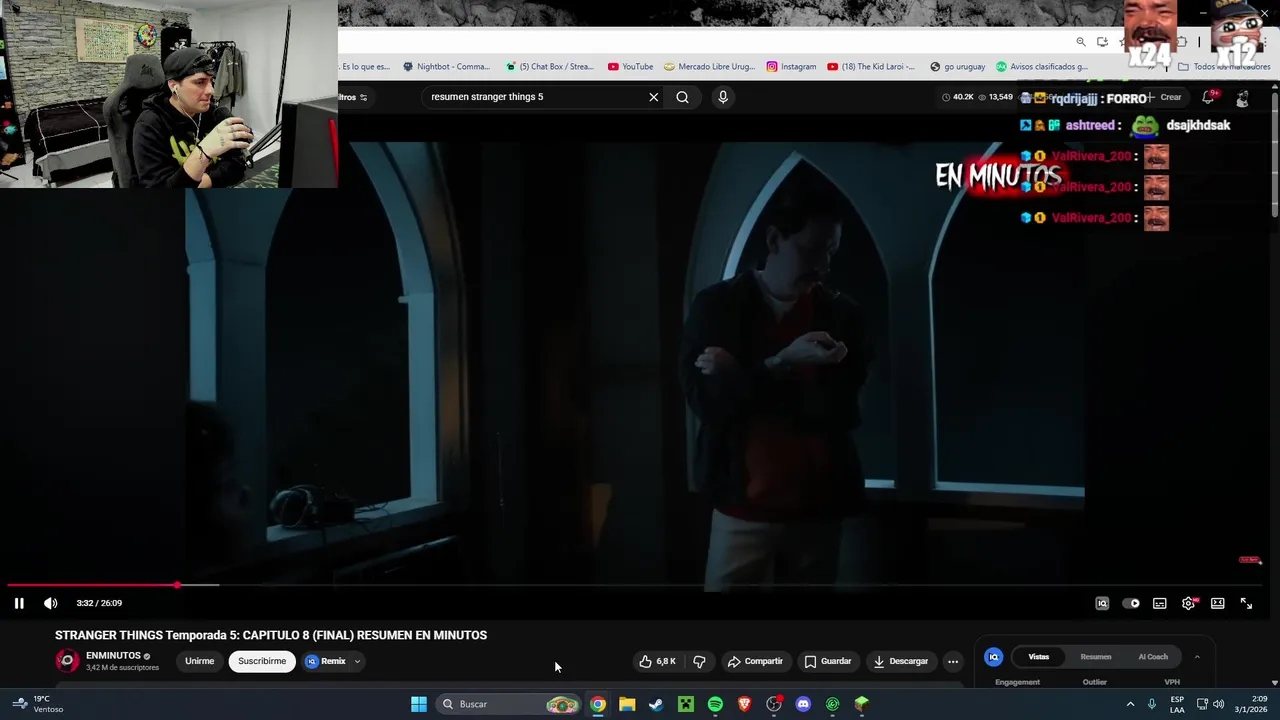This screenshot has height=720, width=1280.
Task: Open Spotify from taskbar
Action: pyautogui.click(x=715, y=704)
